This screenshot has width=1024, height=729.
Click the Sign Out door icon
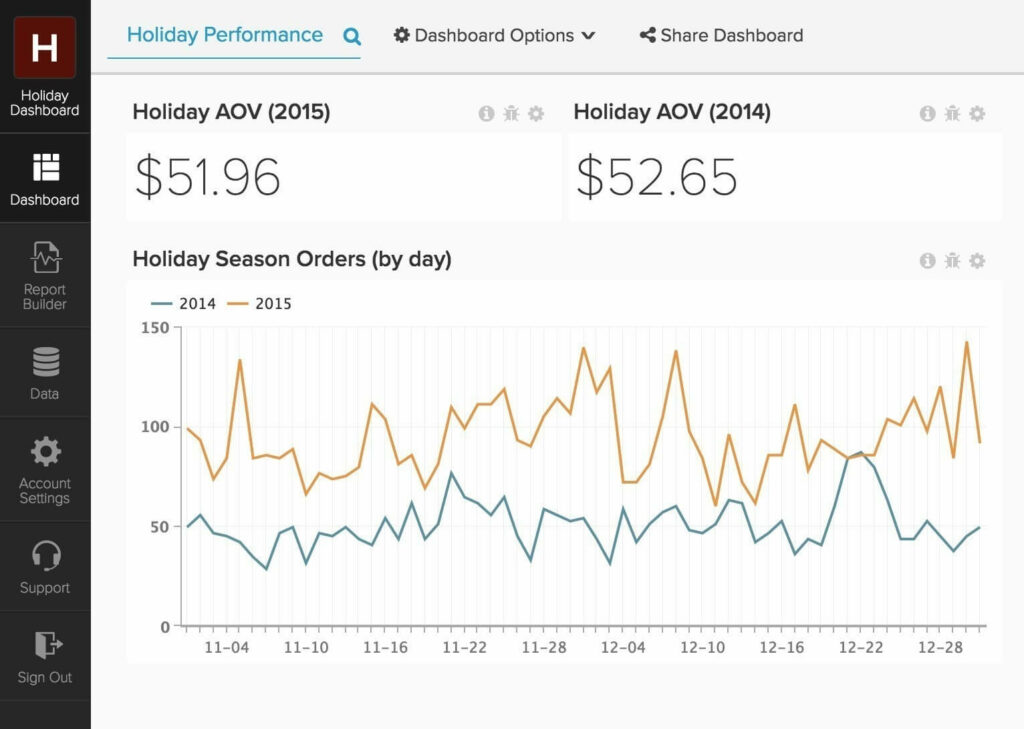click(x=48, y=645)
